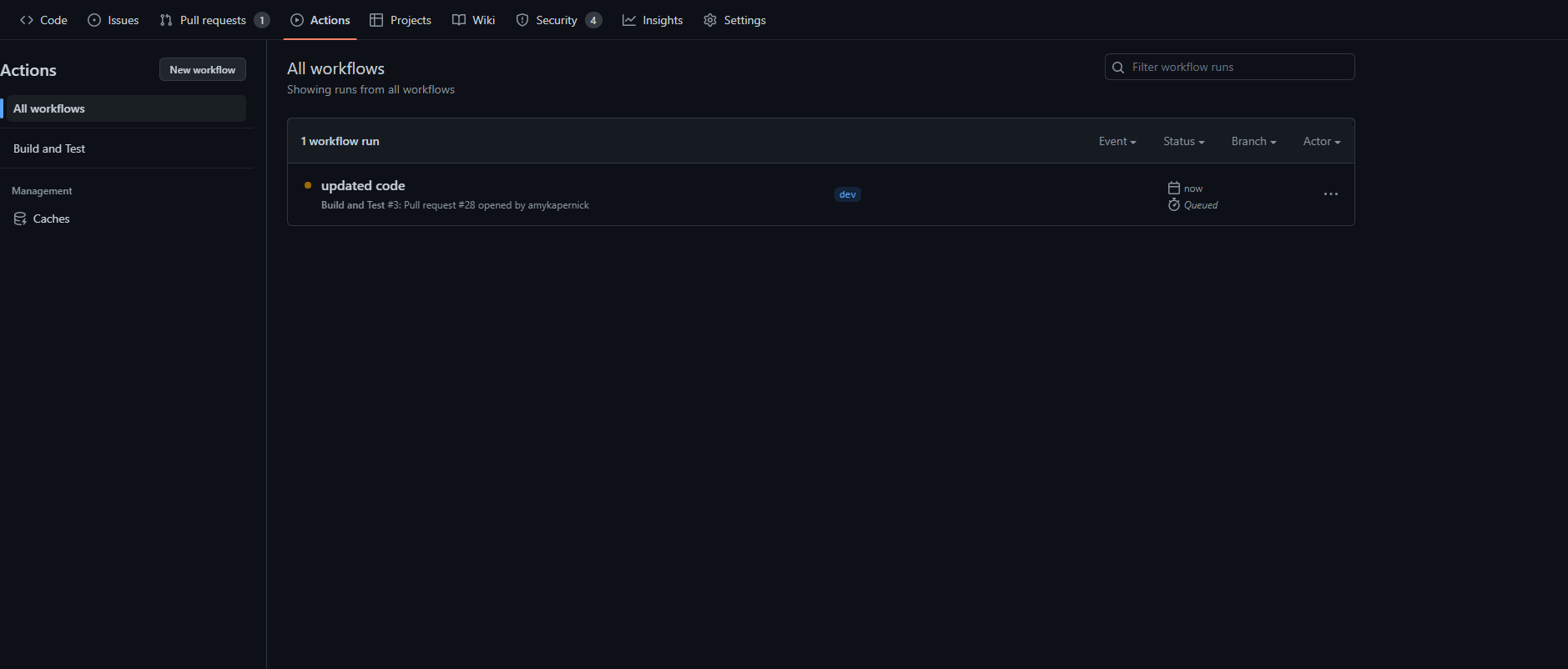The width and height of the screenshot is (1568, 669).
Task: Click the Pull requests count badge
Action: click(x=262, y=20)
